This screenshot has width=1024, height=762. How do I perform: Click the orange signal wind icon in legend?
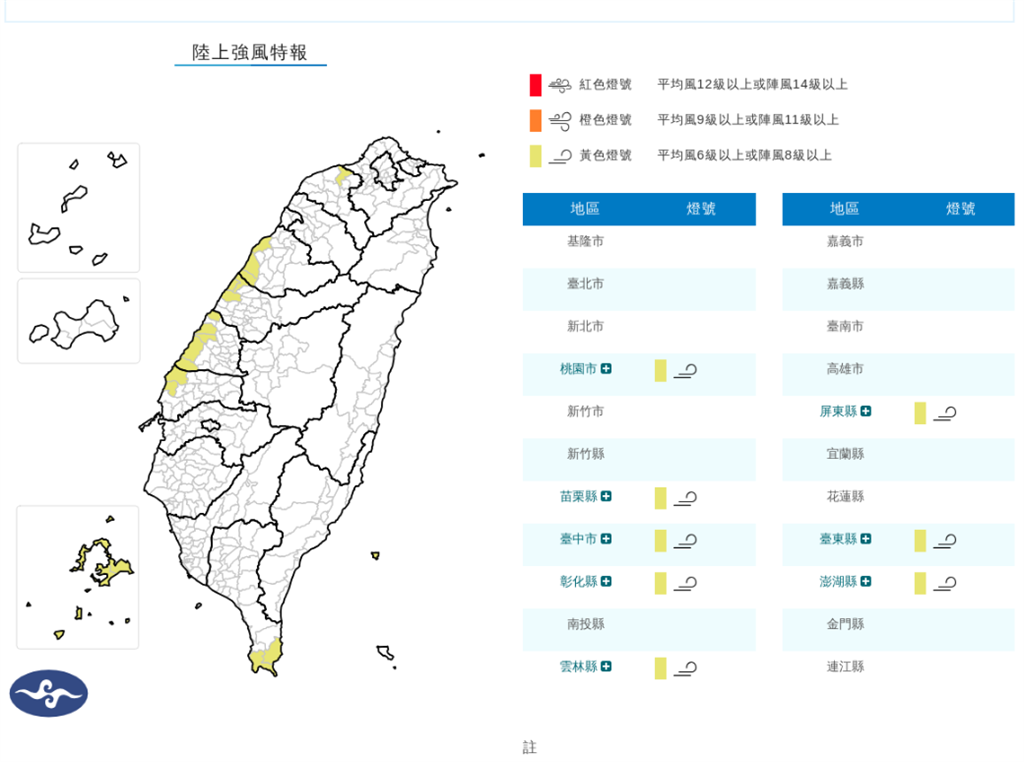(x=560, y=120)
